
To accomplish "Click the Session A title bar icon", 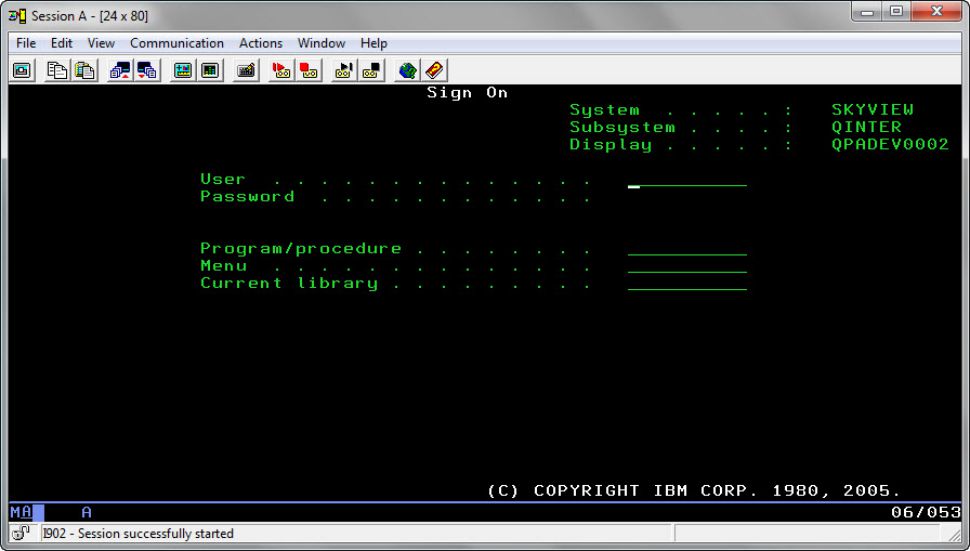I will click(17, 16).
